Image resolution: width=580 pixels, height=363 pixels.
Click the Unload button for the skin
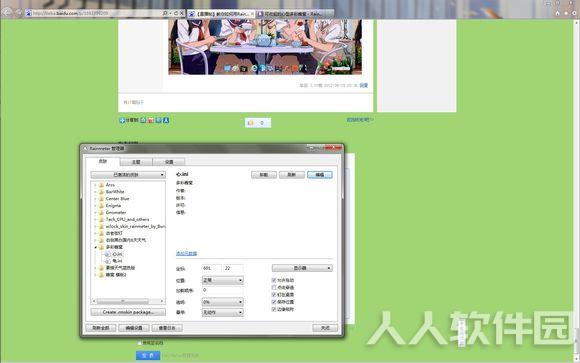264,175
